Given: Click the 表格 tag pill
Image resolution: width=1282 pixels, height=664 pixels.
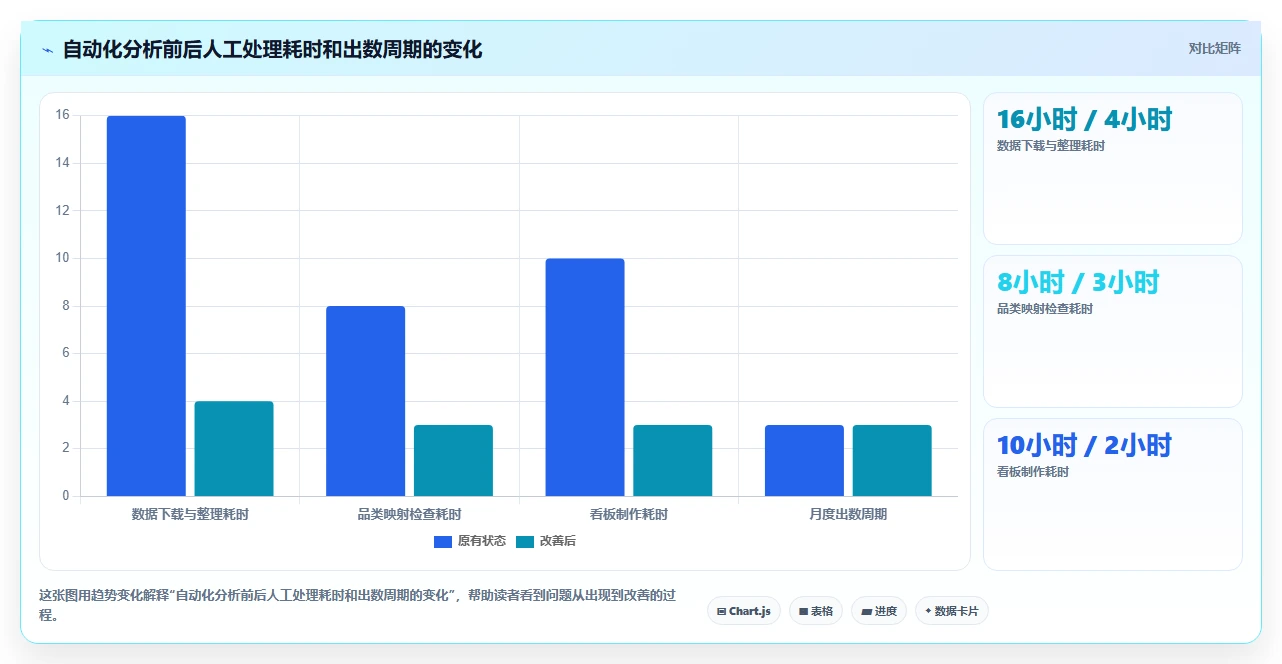Looking at the screenshot, I should [816, 611].
